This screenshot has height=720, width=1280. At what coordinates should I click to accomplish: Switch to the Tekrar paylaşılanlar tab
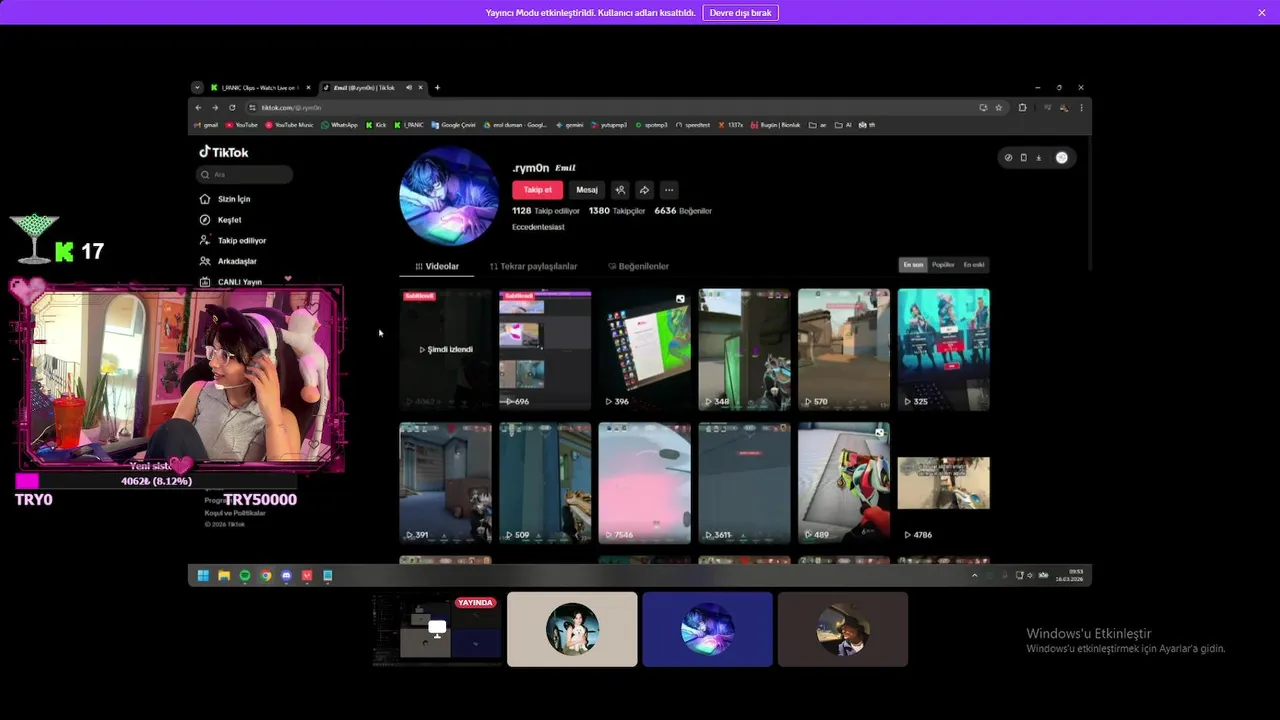[x=534, y=266]
